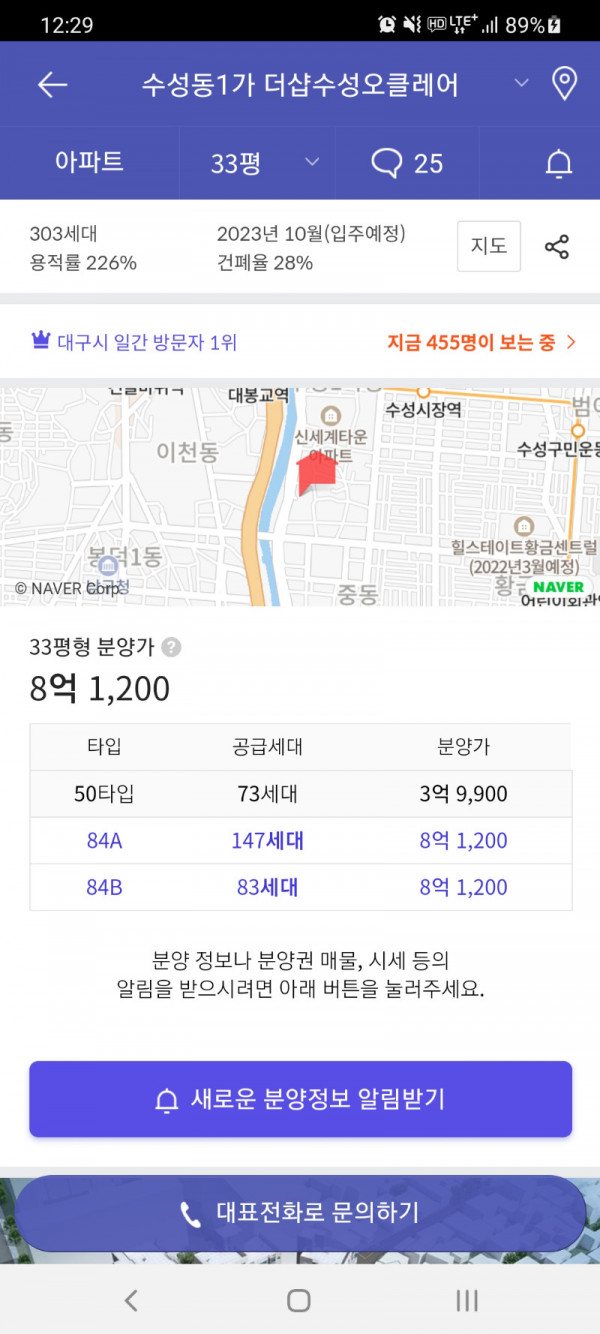Open the map location pin icon
Image resolution: width=600 pixels, height=1334 pixels.
click(565, 84)
